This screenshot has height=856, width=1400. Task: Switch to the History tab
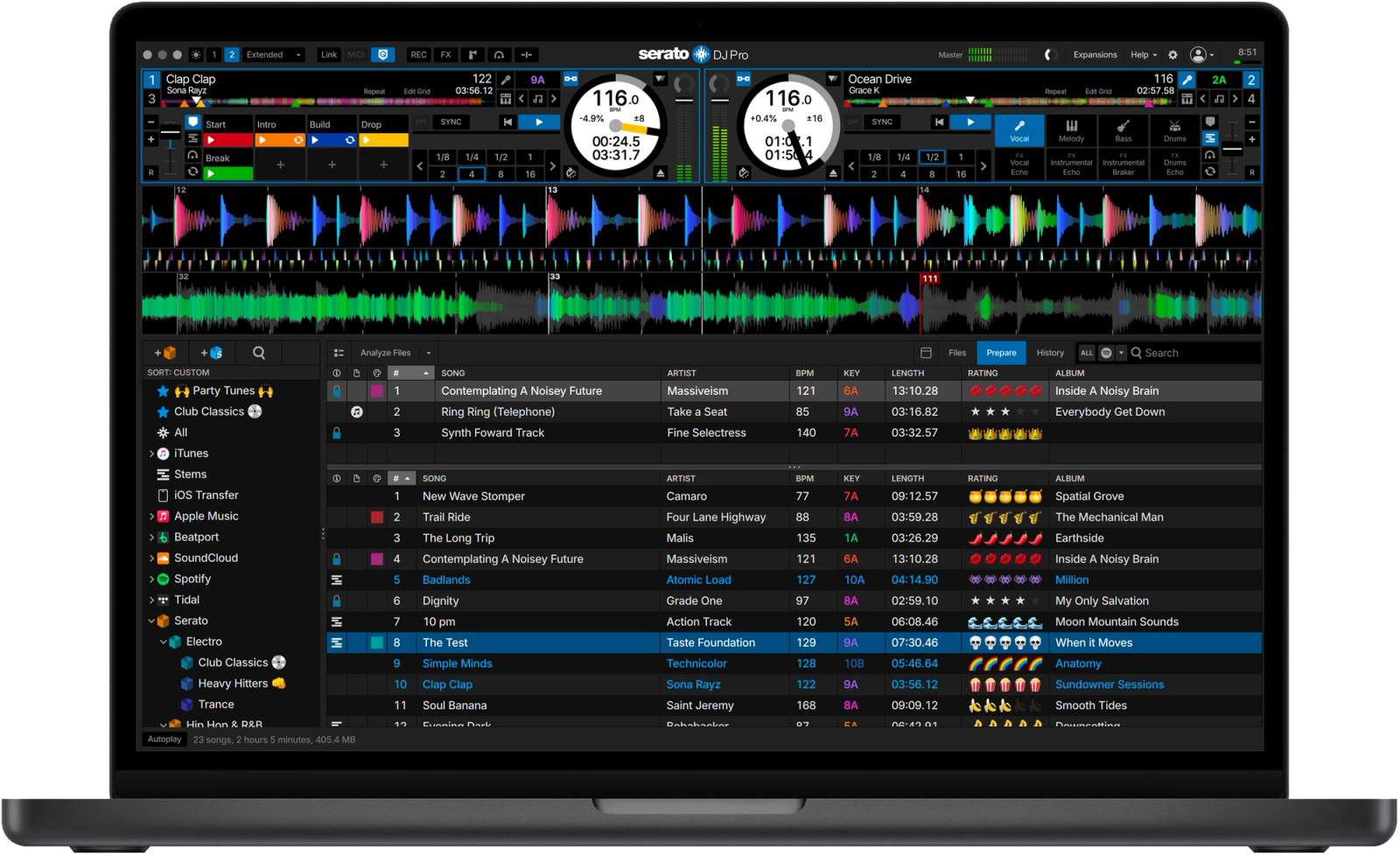(1050, 354)
